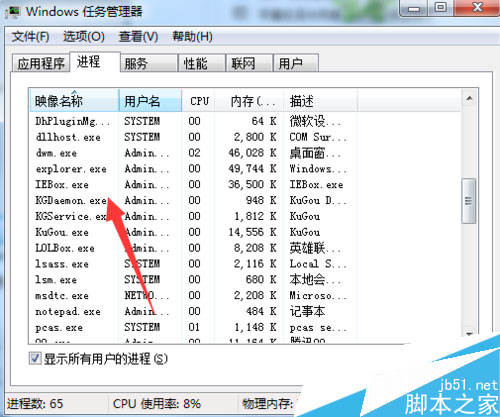The height and width of the screenshot is (417, 500).
Task: Click CPU value 01 for pcas.exe
Action: pyautogui.click(x=194, y=328)
